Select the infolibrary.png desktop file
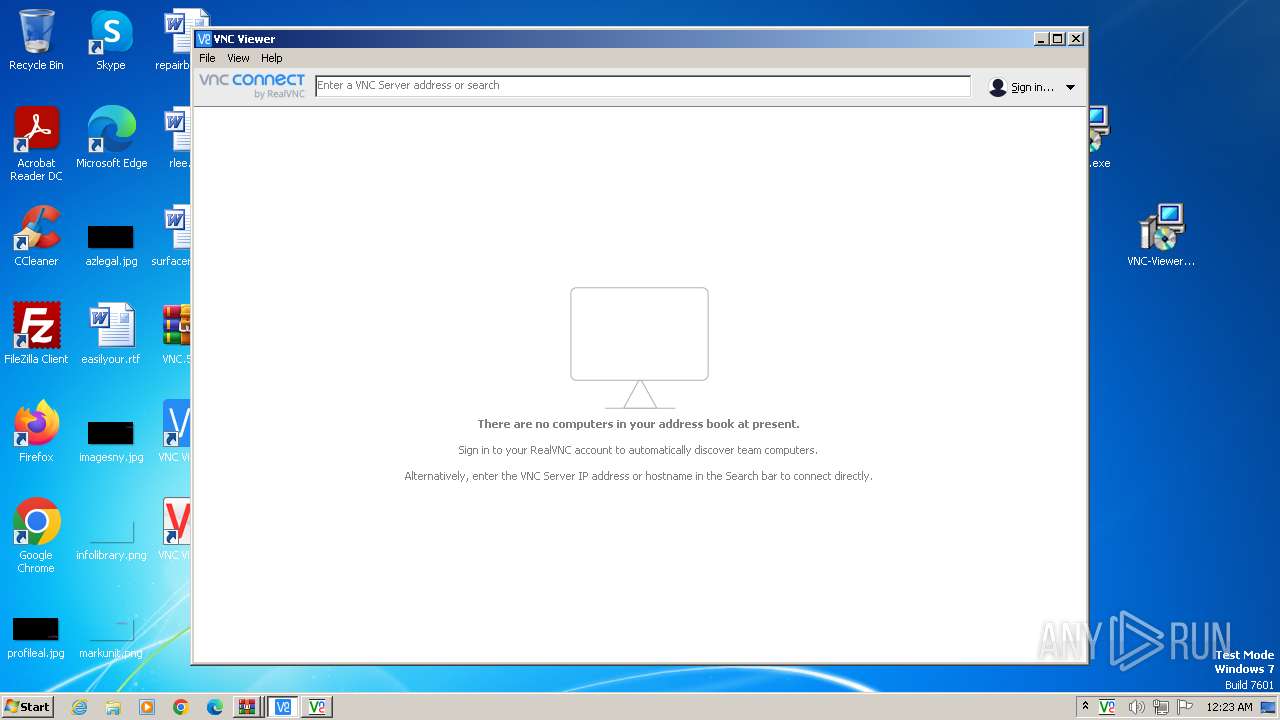This screenshot has width=1280, height=720. click(x=111, y=540)
